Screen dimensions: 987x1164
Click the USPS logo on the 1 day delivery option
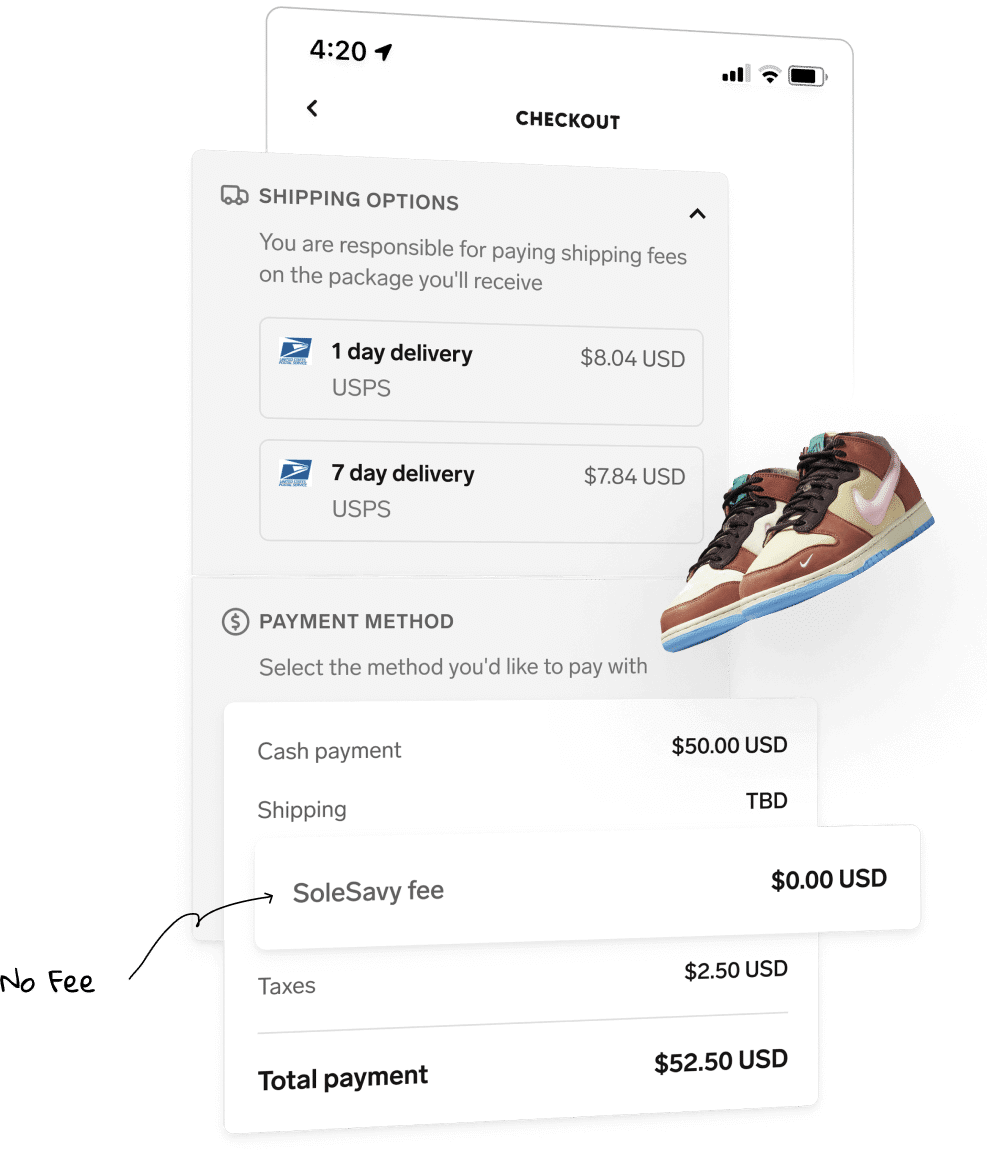(295, 351)
